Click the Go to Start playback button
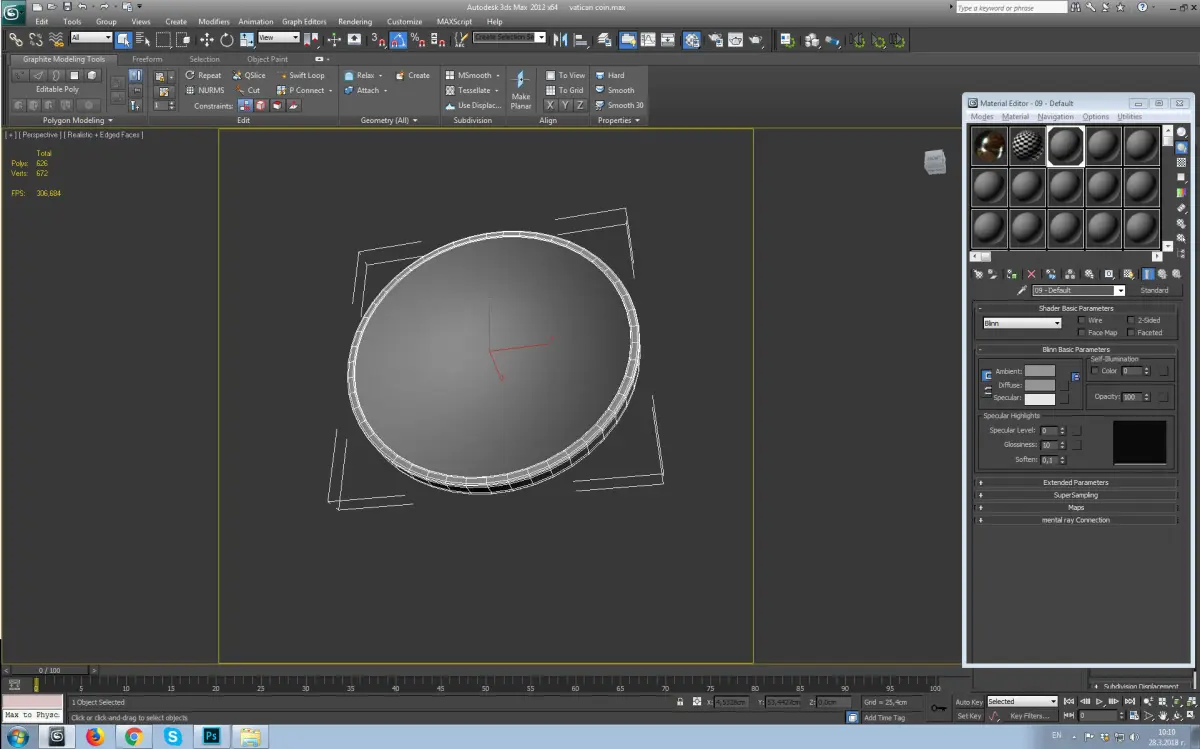Viewport: 1200px width, 749px height. 1069,702
